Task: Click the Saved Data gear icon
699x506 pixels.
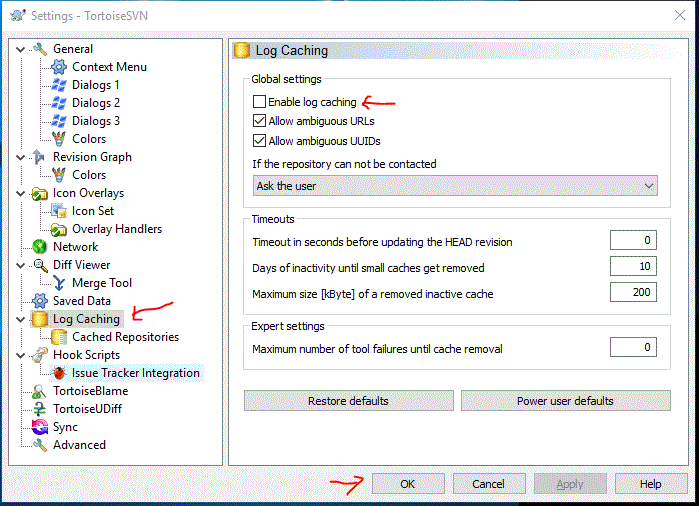Action: coord(40,301)
